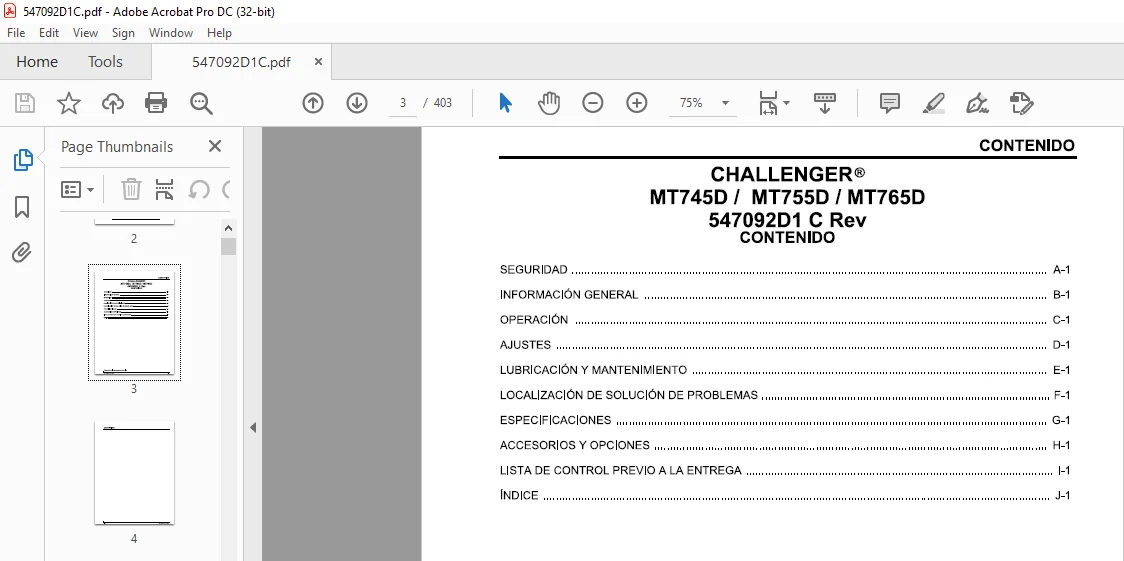Zoom in with the plus icon
The width and height of the screenshot is (1124, 561).
pyautogui.click(x=637, y=103)
